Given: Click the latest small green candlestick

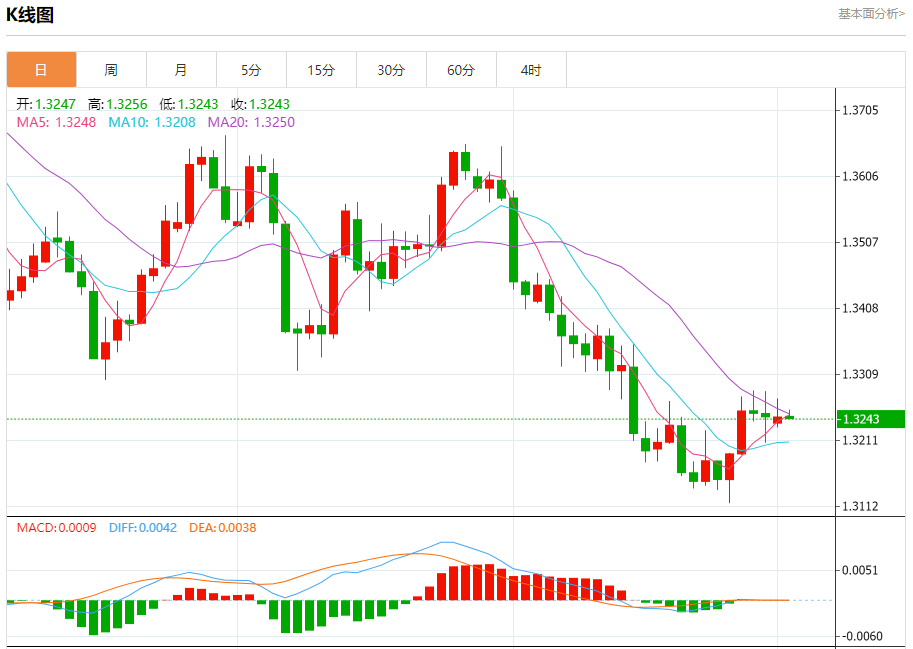Looking at the screenshot, I should (x=790, y=416).
